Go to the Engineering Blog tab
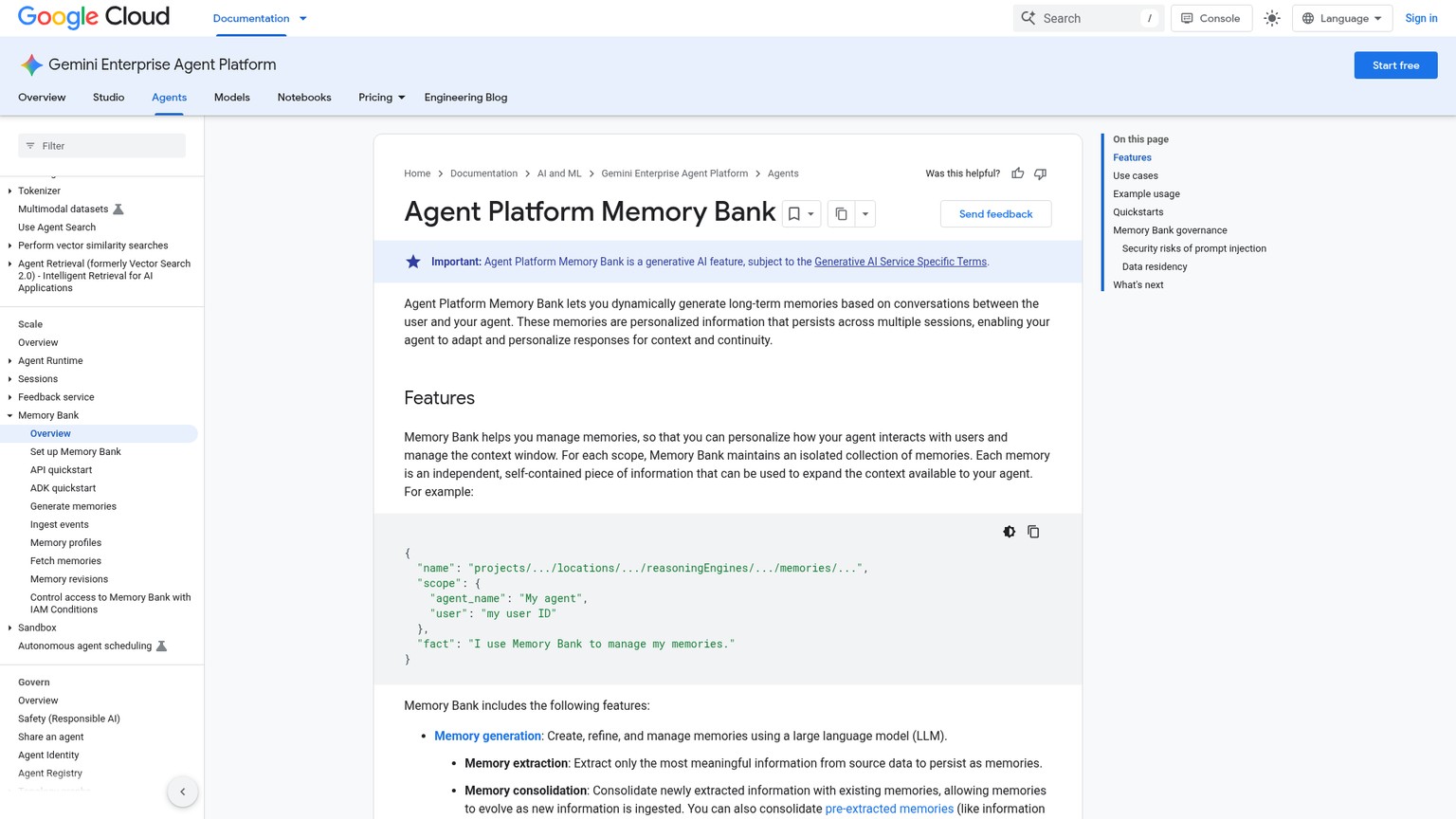The height and width of the screenshot is (819, 1456). tap(465, 98)
